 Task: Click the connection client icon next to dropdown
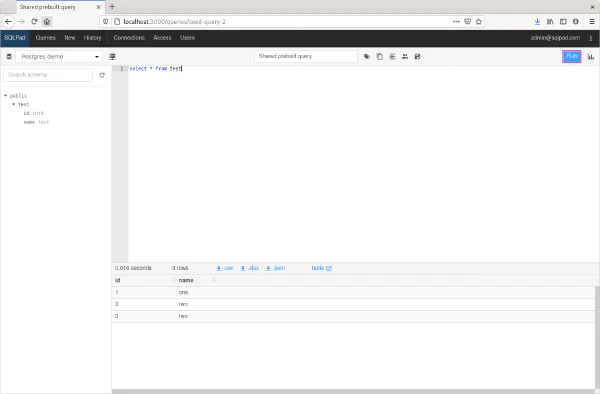point(112,57)
